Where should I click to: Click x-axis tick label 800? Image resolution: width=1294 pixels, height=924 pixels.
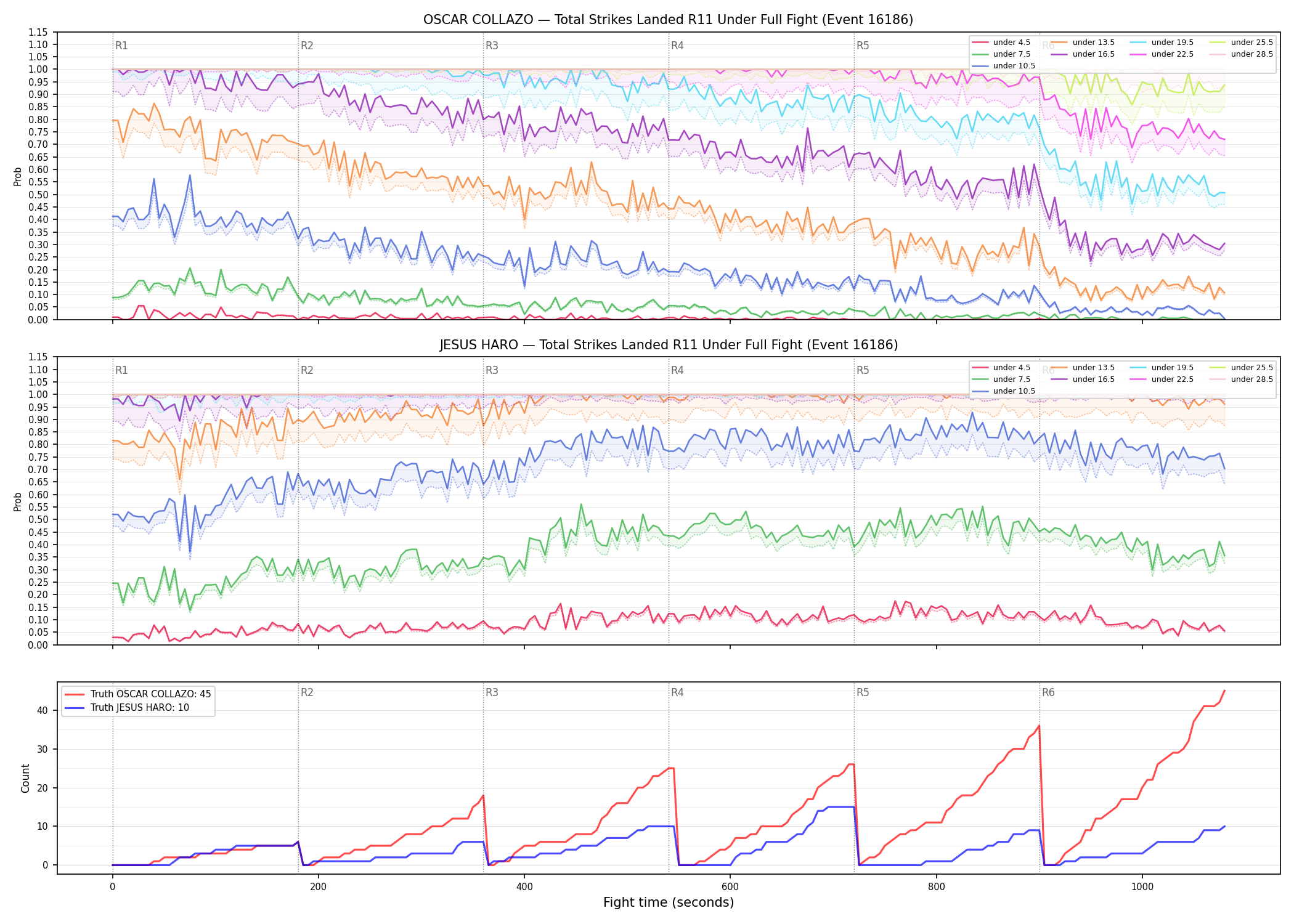pos(937,887)
